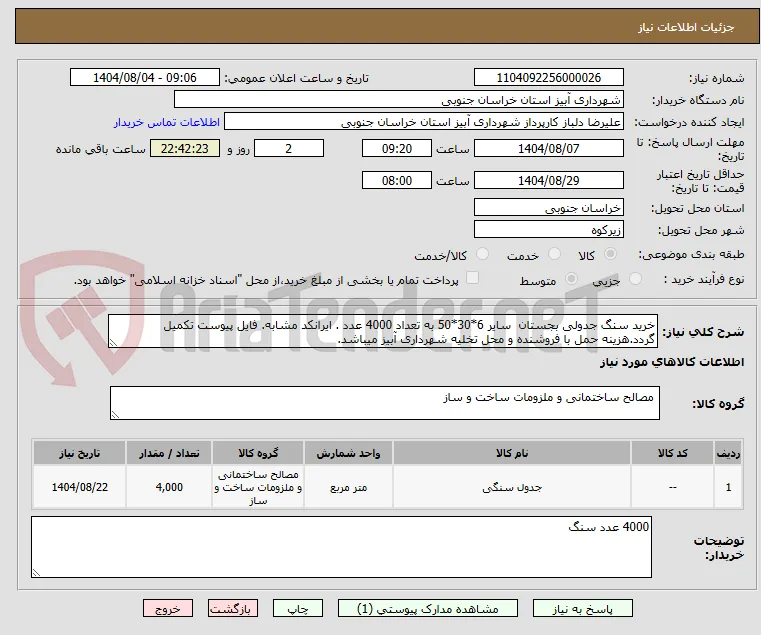
Task: Click the countdown timer 22:42:23
Action: tap(185, 149)
